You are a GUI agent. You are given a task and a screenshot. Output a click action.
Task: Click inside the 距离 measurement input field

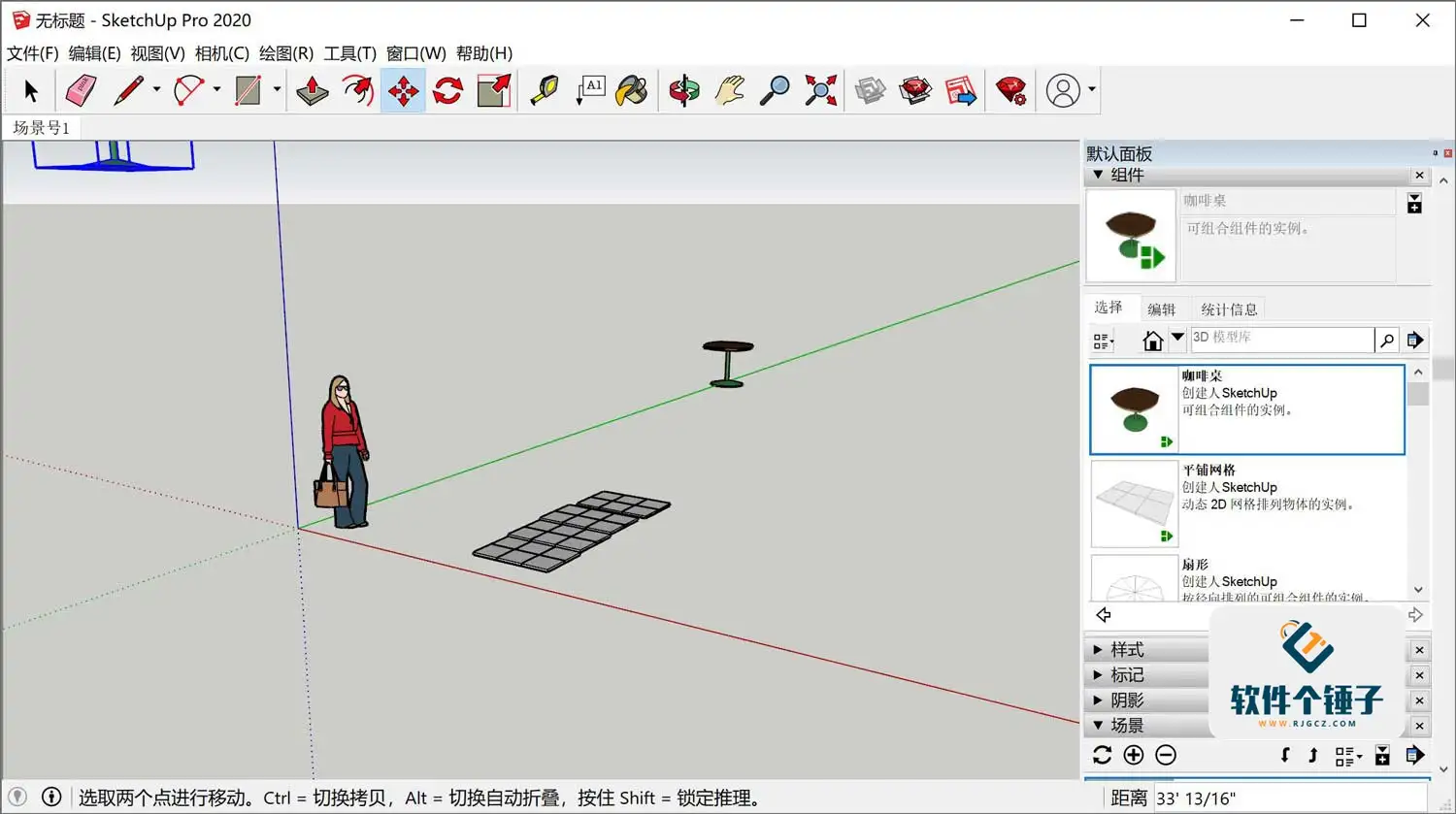point(1291,797)
